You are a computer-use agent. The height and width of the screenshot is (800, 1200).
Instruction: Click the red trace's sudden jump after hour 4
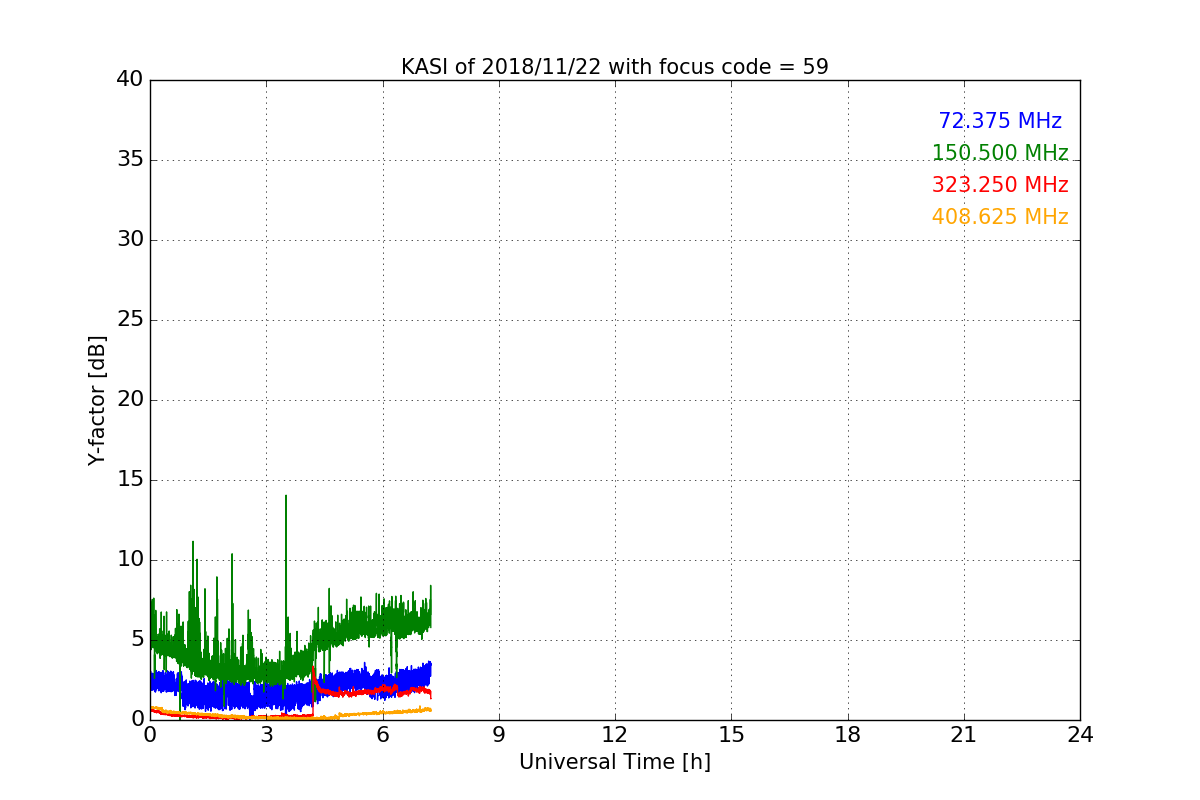pos(313,690)
